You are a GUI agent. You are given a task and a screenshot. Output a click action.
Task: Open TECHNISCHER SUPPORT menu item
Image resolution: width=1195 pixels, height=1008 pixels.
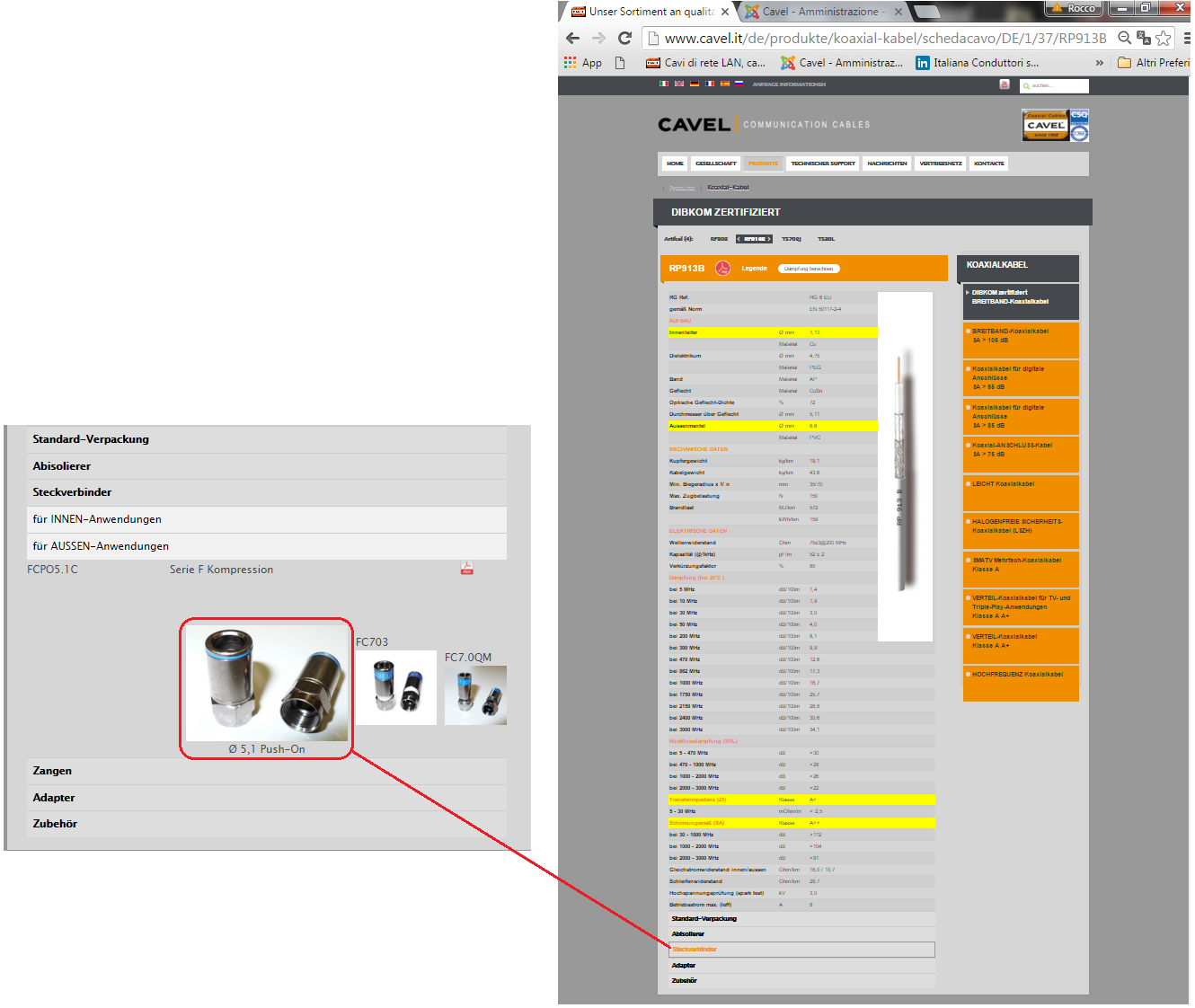tap(823, 164)
